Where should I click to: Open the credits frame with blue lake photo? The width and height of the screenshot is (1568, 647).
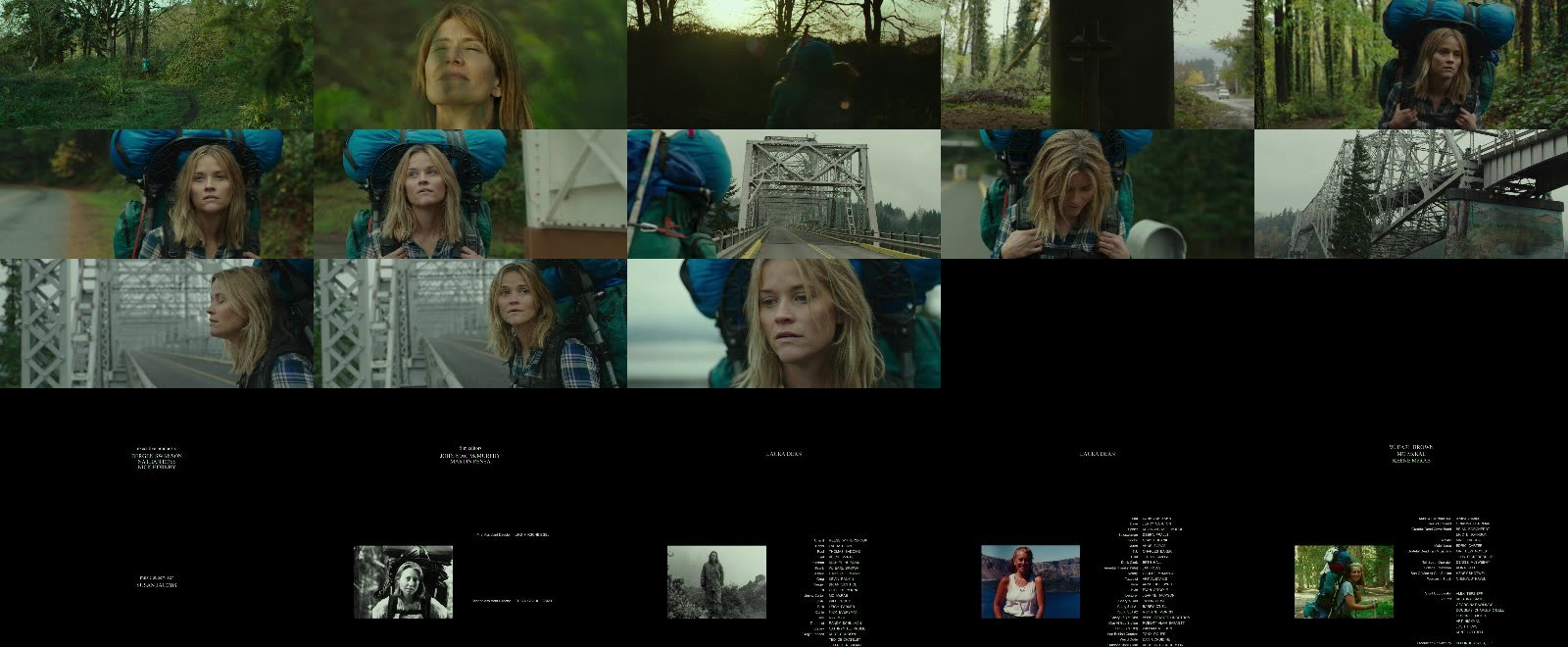pos(1098,582)
